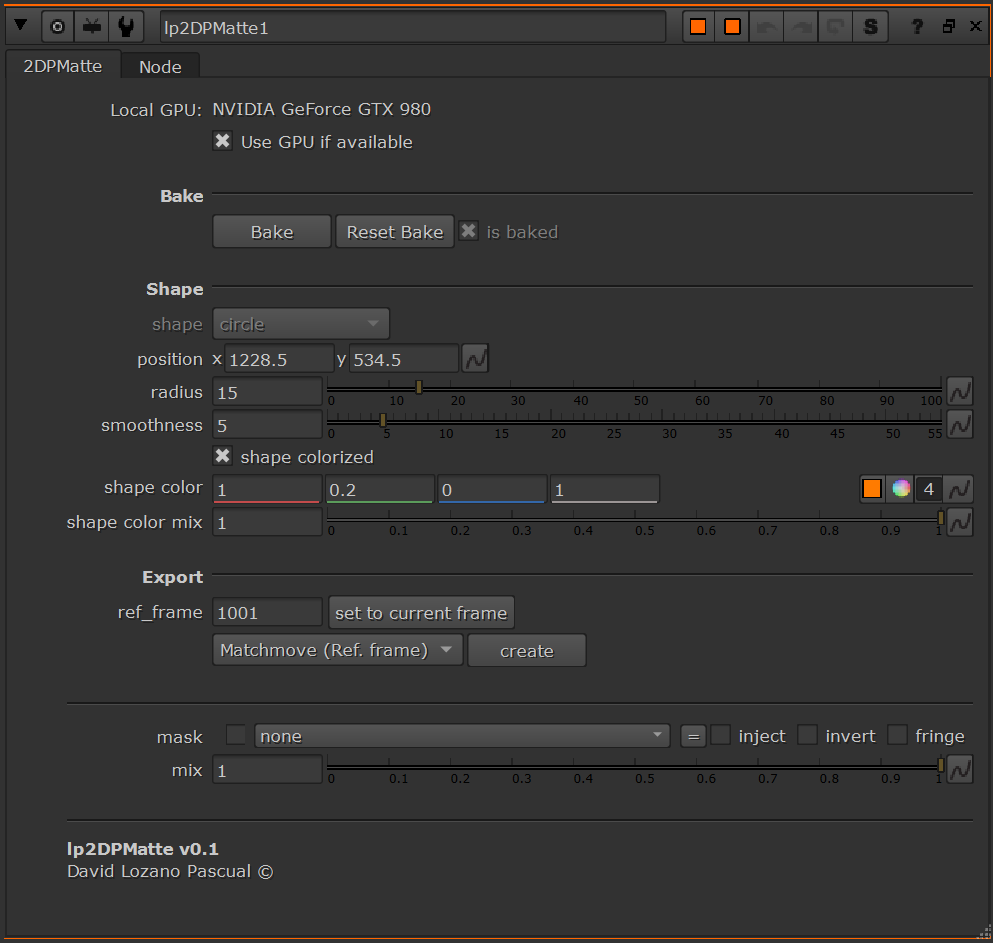Float the panel using the float window icon

(x=949, y=27)
